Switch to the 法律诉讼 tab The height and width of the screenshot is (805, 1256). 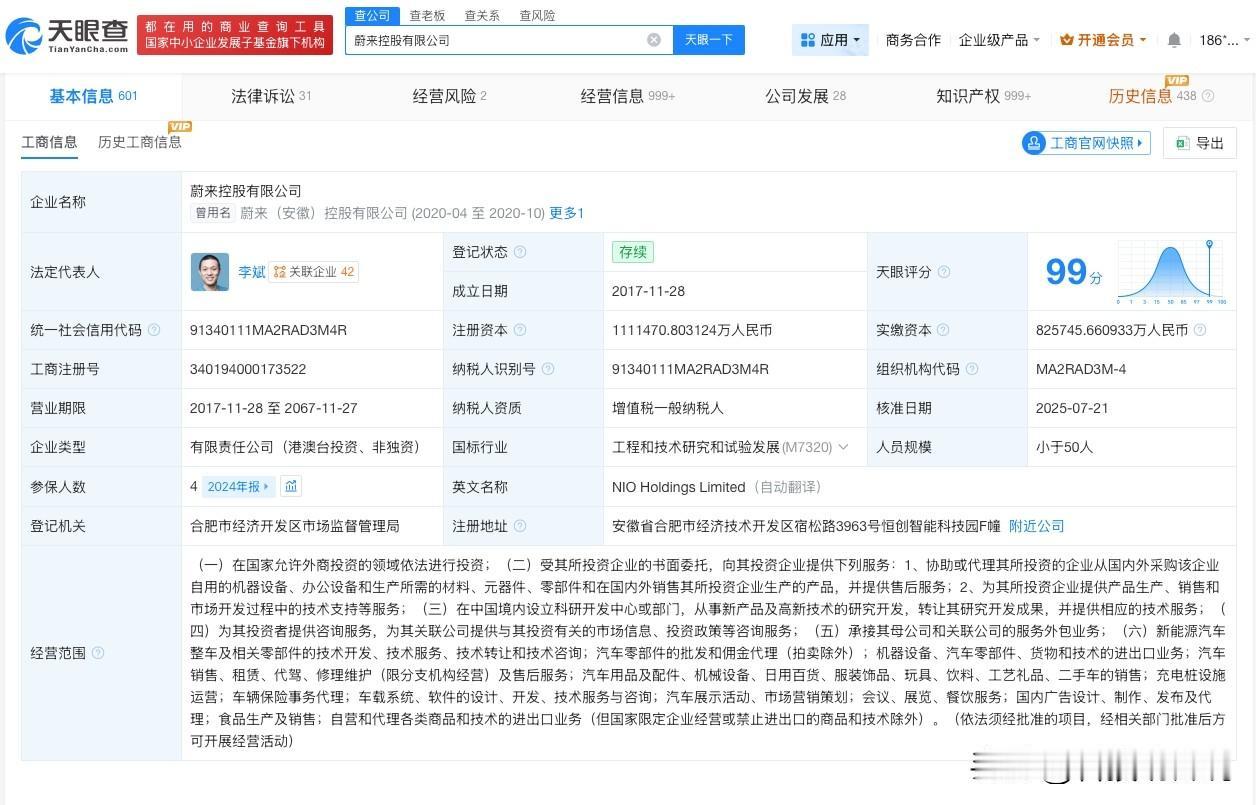pos(271,96)
